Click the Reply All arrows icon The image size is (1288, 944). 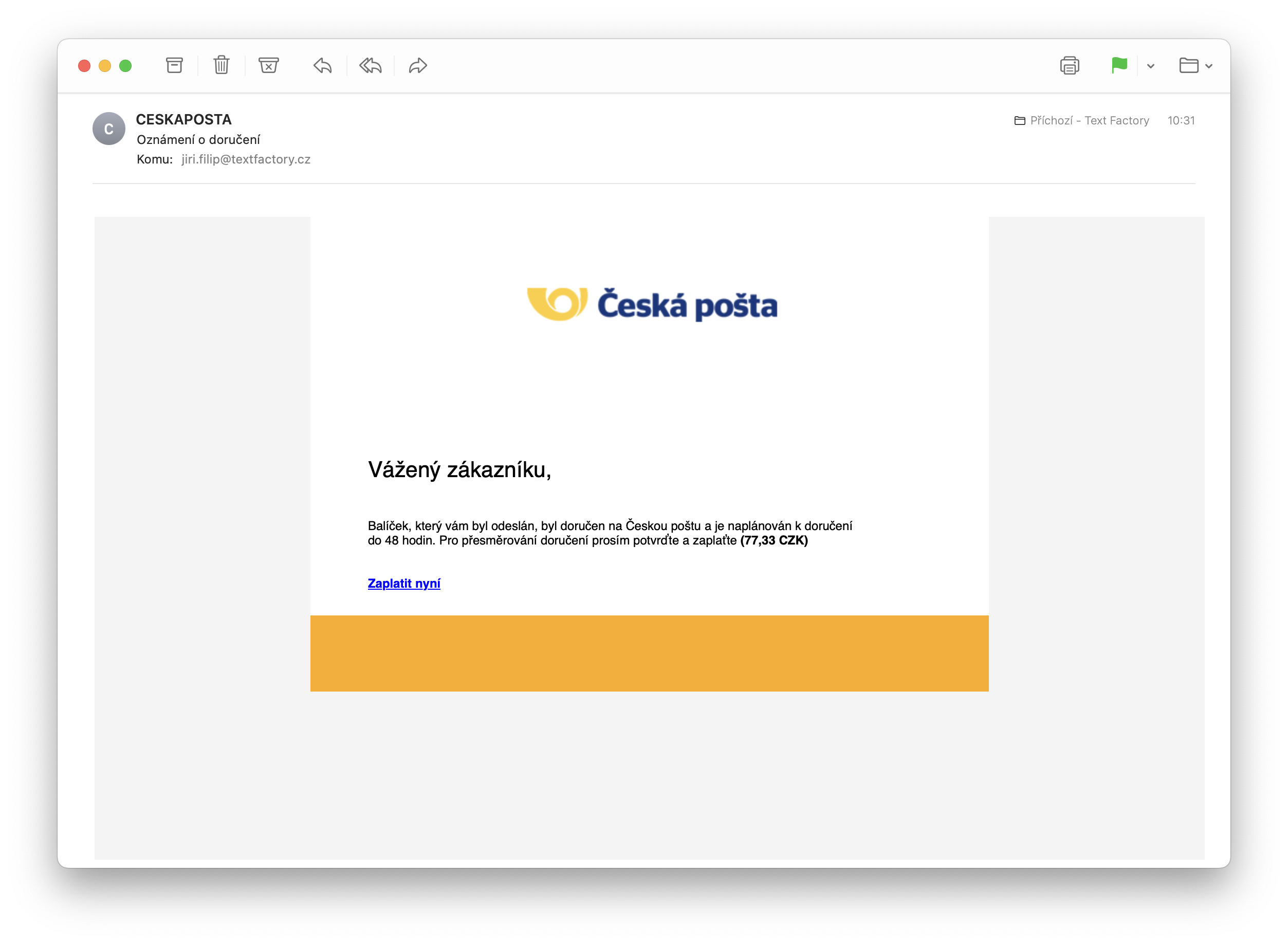[x=370, y=66]
